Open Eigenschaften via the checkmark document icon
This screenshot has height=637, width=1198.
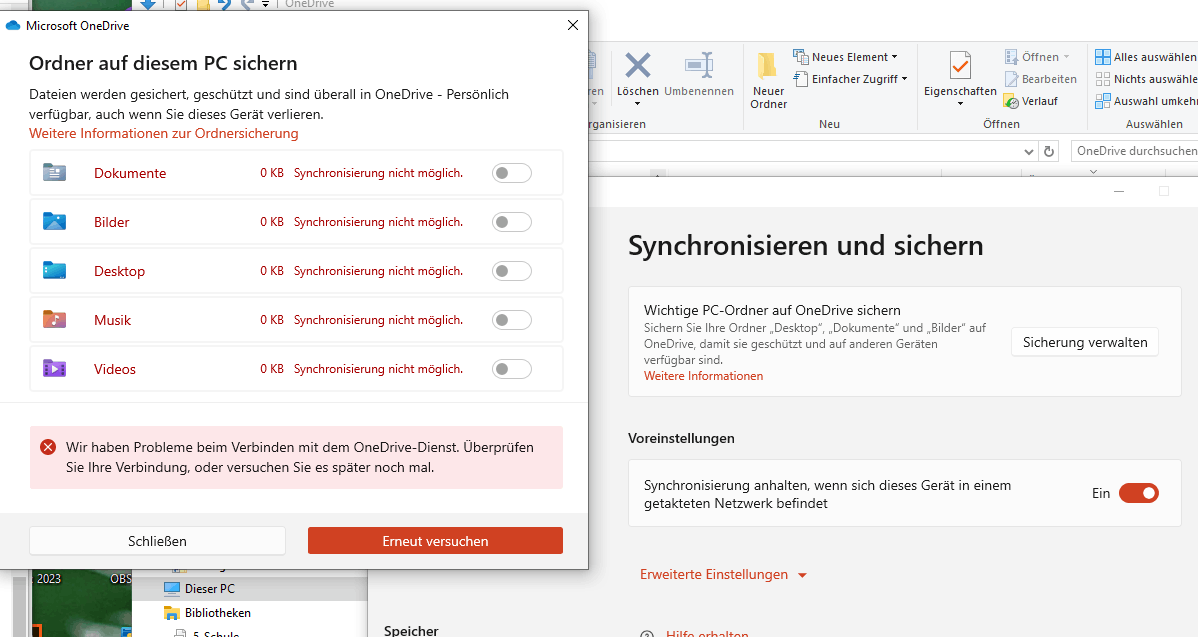pos(960,66)
